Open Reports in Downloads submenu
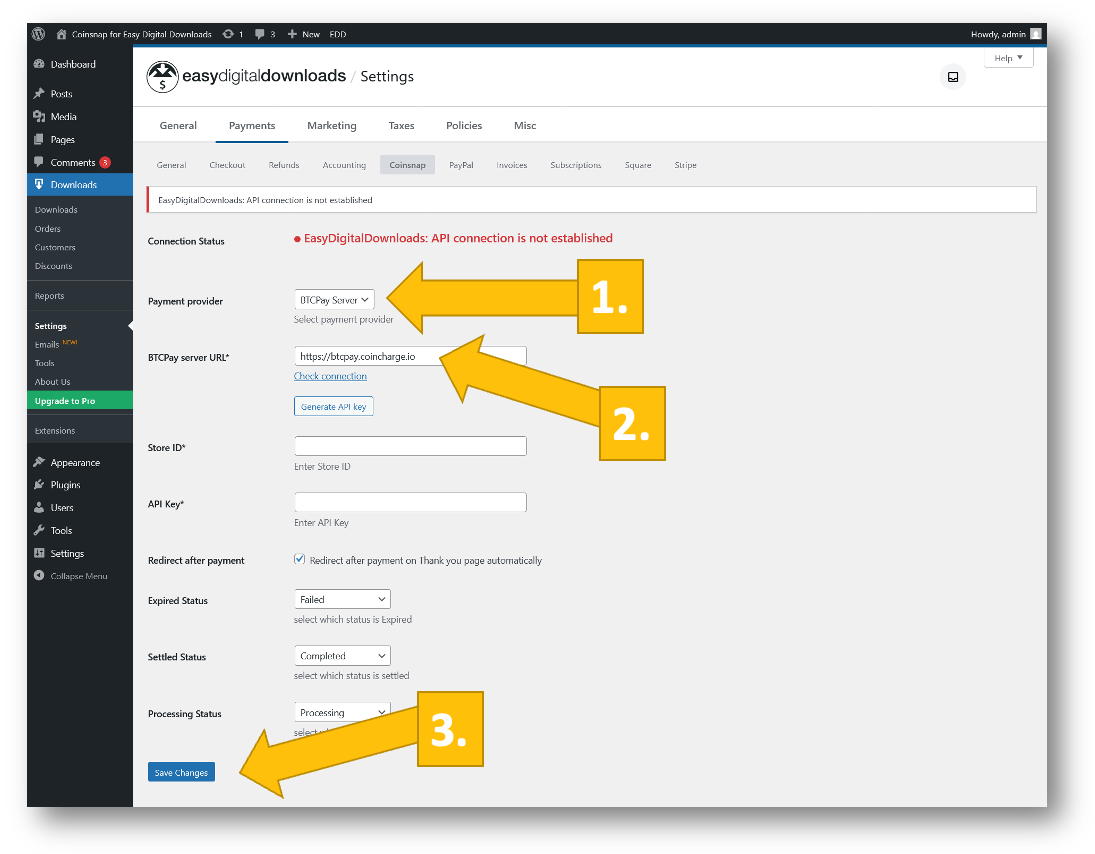Screen dimensions: 1095x854 49,296
